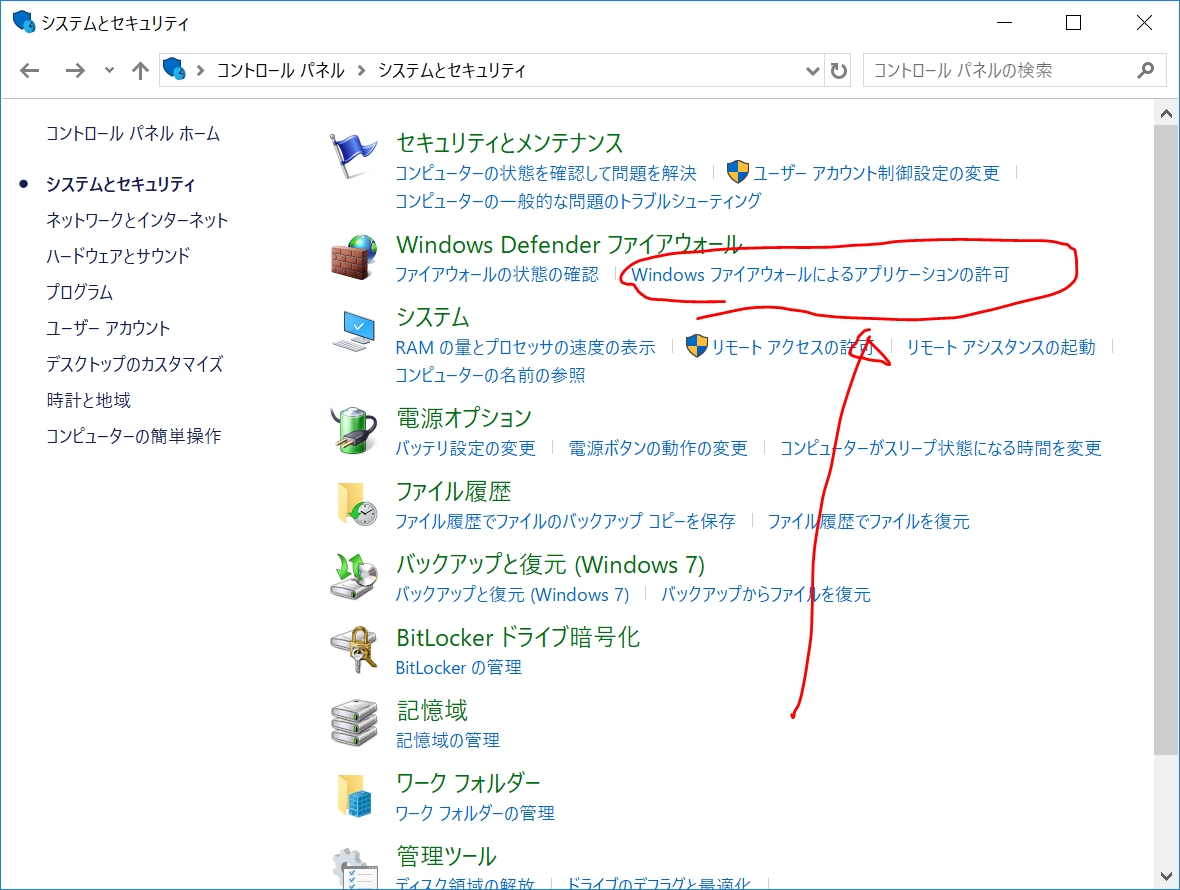1180x890 pixels.
Task: Open the リモート アシスタンスの起動 link
Action: coord(1000,347)
